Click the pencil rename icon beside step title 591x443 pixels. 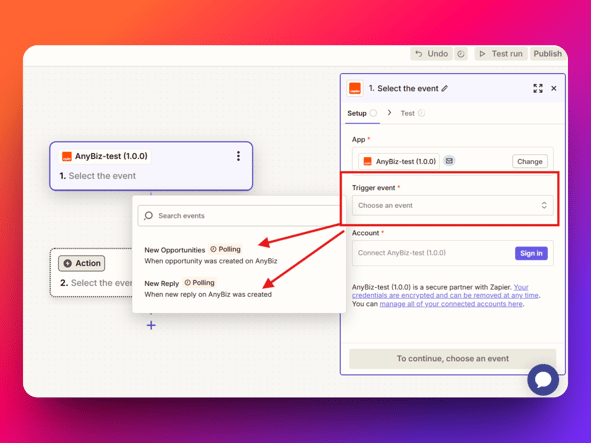[x=445, y=88]
